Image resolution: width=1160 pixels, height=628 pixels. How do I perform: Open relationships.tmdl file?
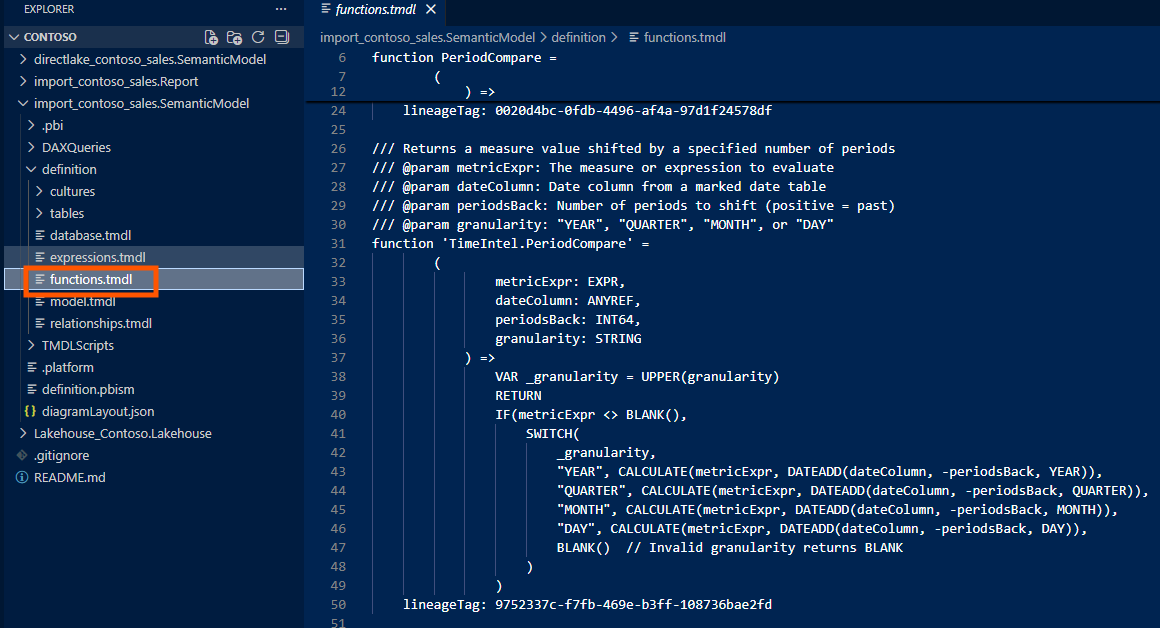point(101,323)
